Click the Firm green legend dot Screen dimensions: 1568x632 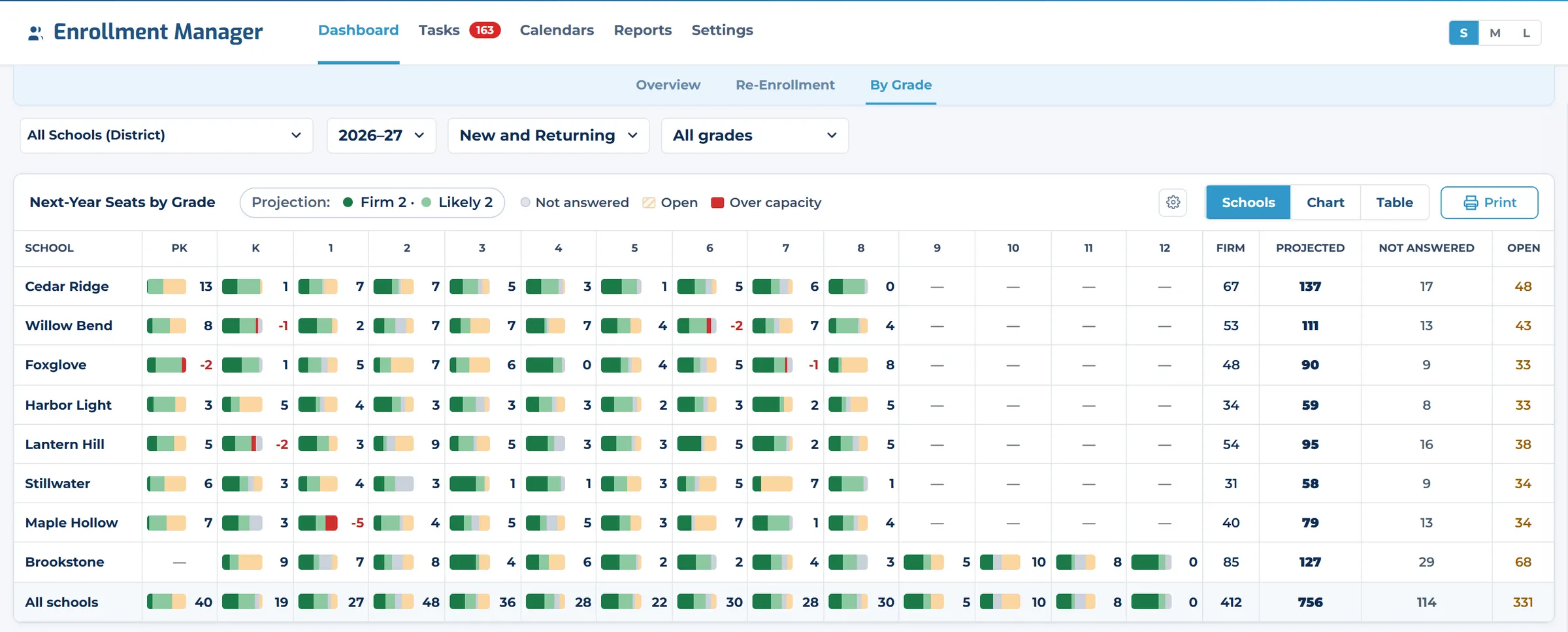tap(348, 203)
